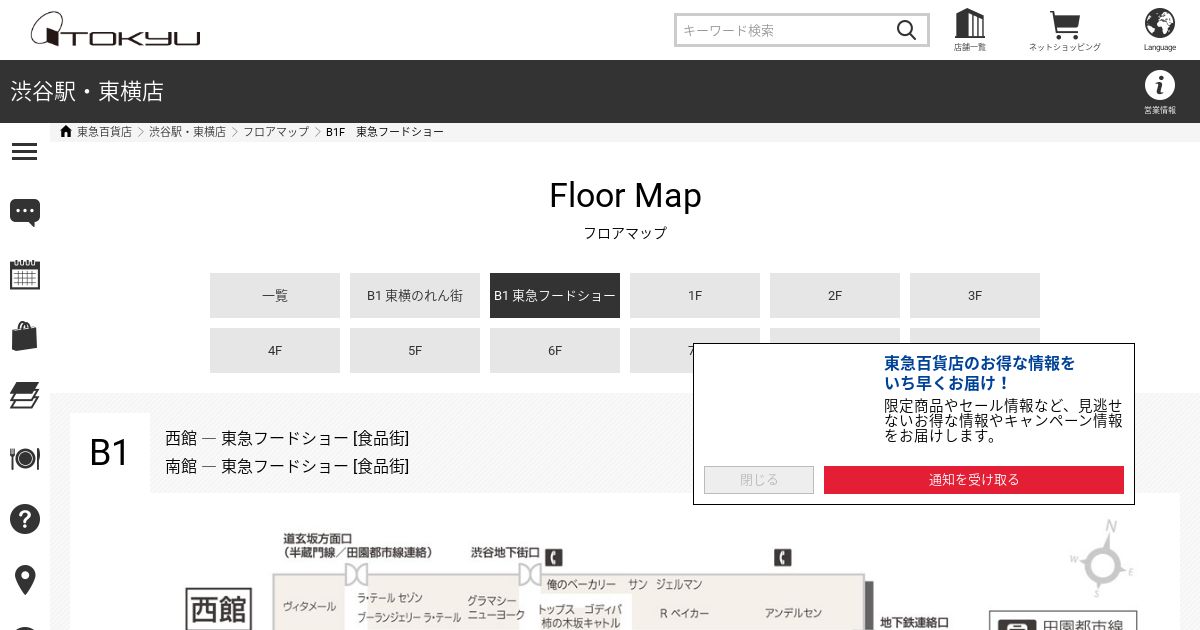
Task: Click ラ・テール セゾン shop on map
Action: click(x=390, y=598)
